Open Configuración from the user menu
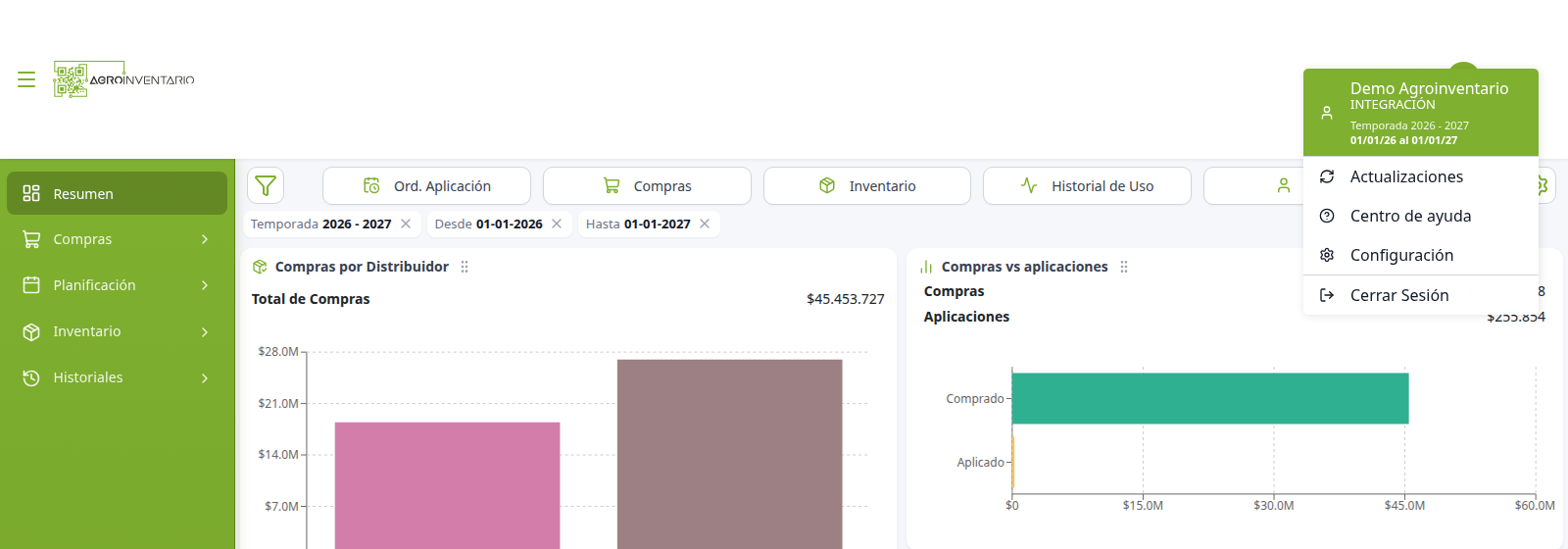This screenshot has width=1568, height=549. tap(1421, 255)
